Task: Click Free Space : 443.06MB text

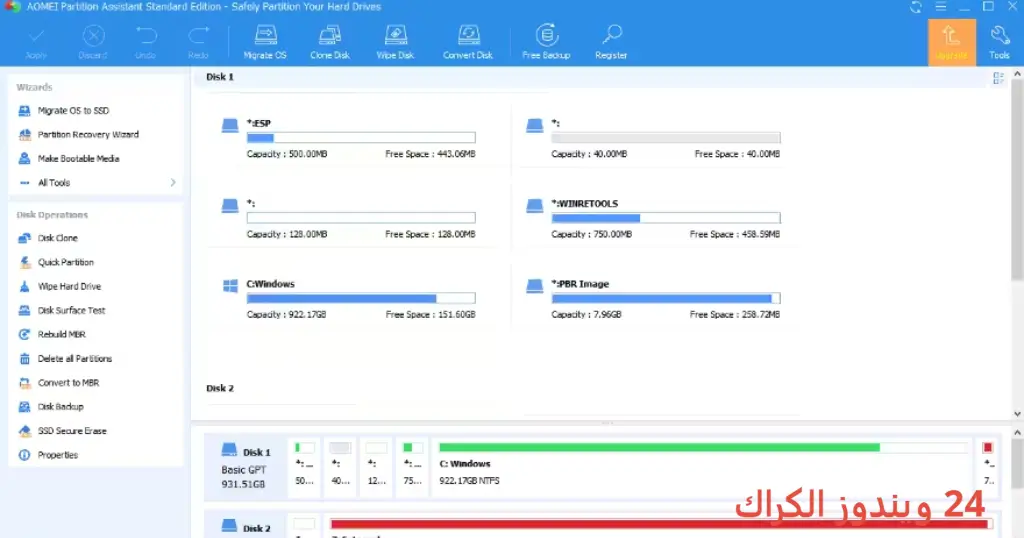Action: 430,154
